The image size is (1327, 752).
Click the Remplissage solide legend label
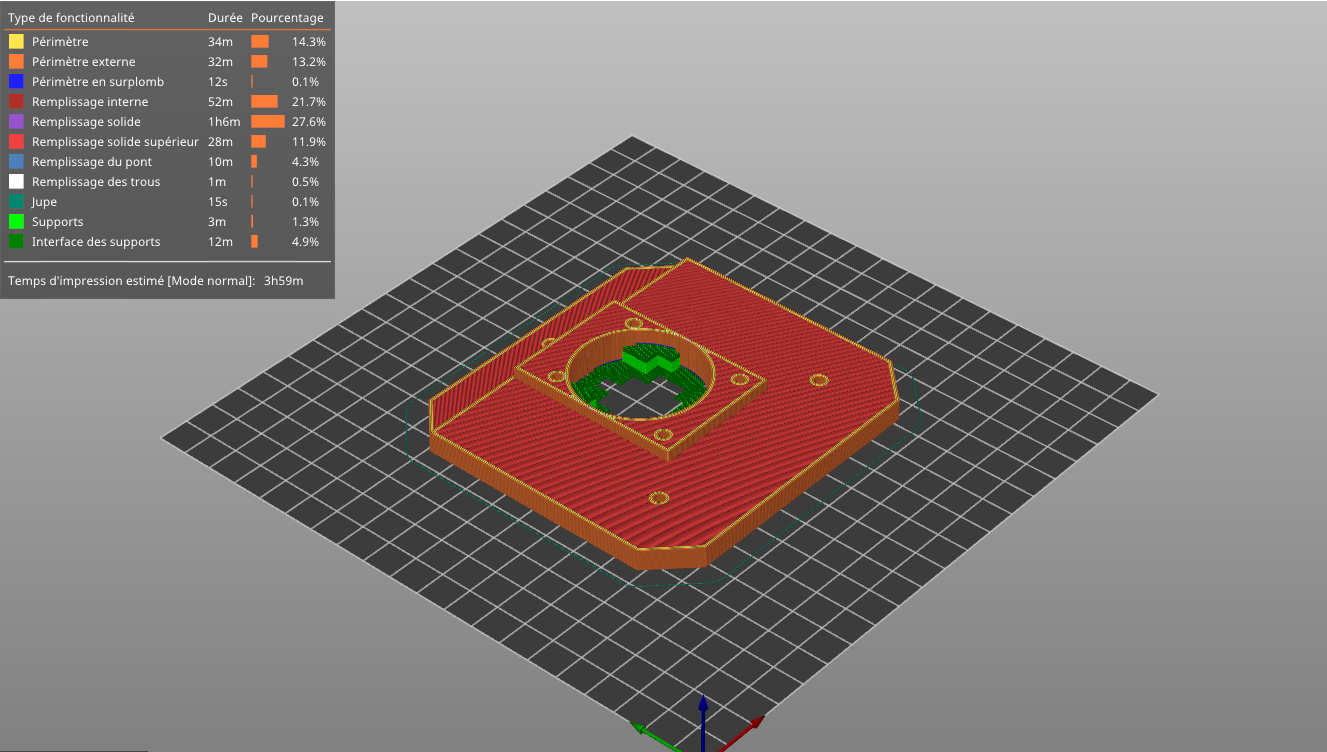(x=86, y=122)
